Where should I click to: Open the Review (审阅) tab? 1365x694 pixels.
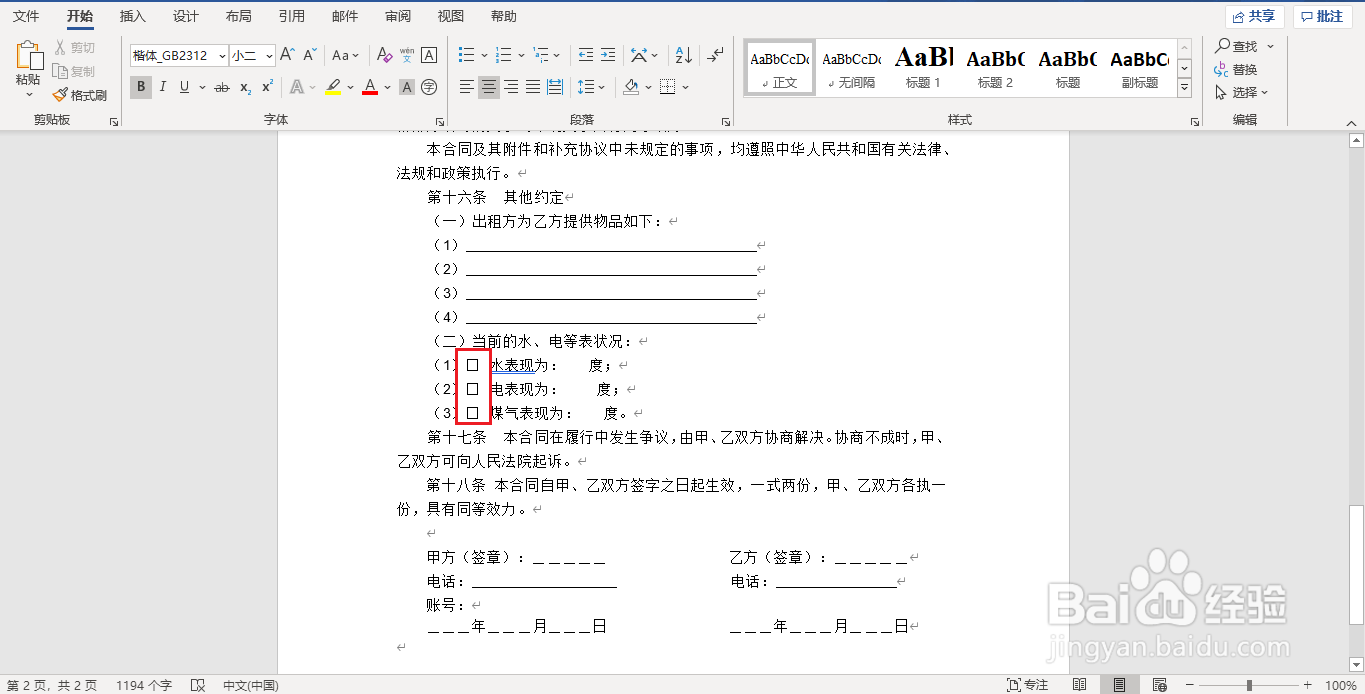[x=397, y=16]
